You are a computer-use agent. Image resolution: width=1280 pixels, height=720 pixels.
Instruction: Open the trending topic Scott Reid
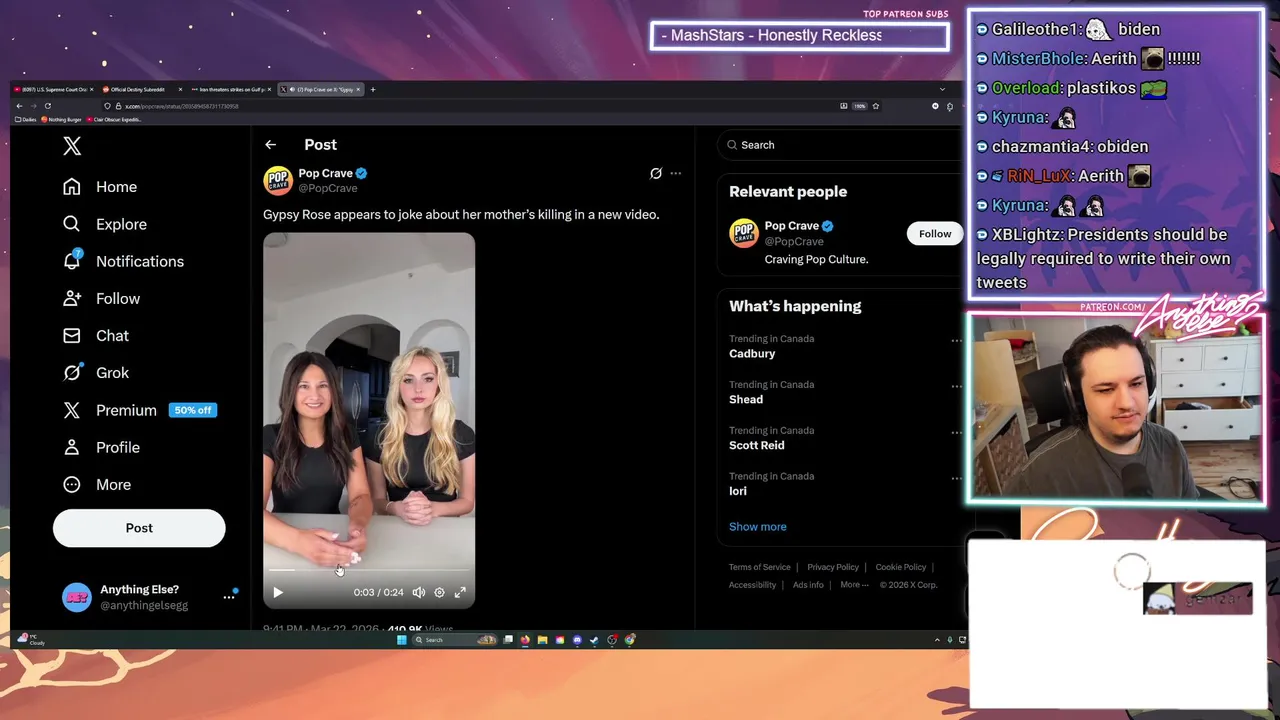coord(757,446)
